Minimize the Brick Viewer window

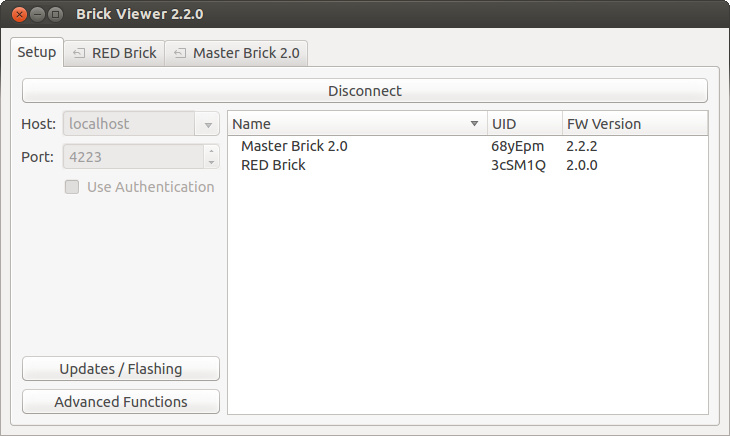37,14
